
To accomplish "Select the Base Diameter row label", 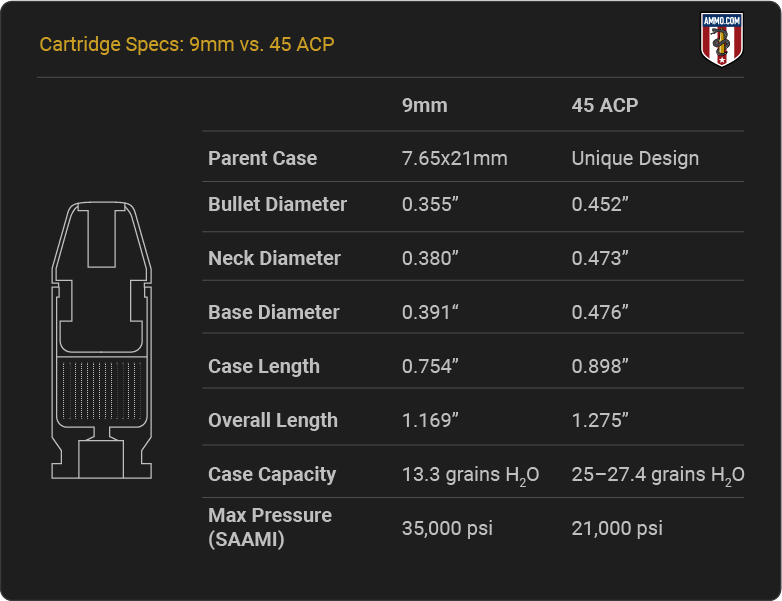I will click(x=274, y=312).
